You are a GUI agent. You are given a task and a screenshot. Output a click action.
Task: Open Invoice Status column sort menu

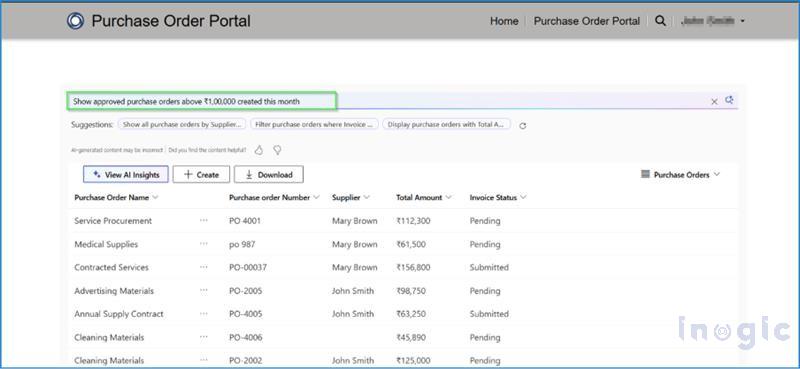(x=523, y=198)
